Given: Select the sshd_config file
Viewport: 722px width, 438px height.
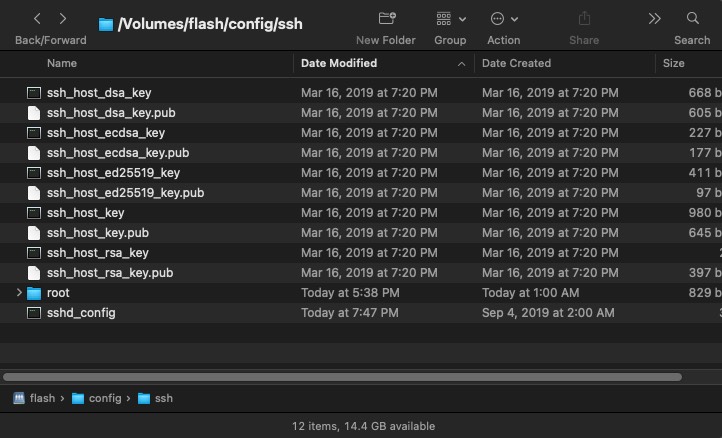Looking at the screenshot, I should point(361,313).
